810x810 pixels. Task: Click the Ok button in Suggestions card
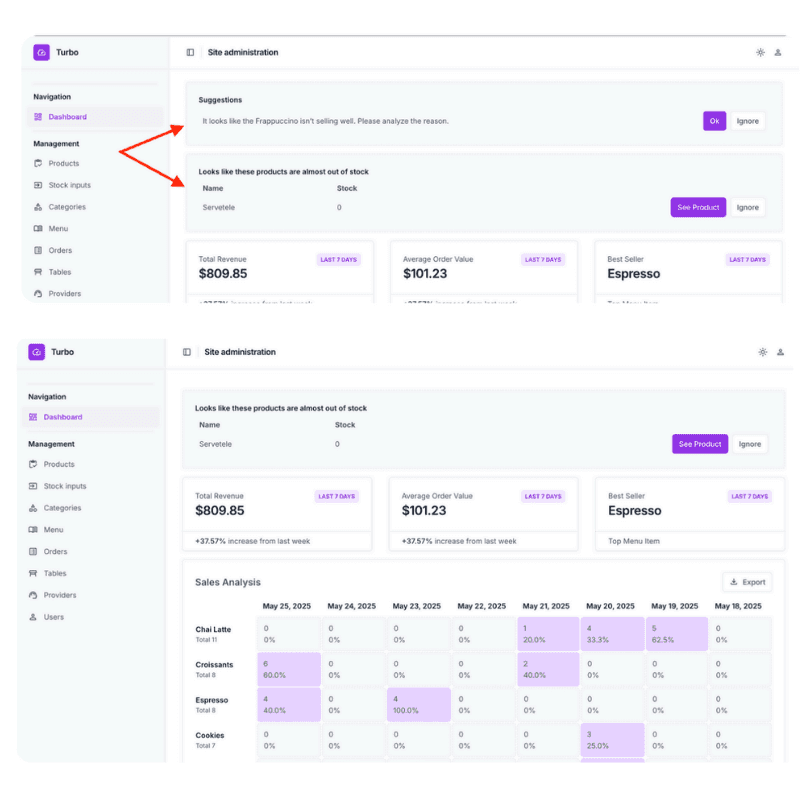pos(714,121)
